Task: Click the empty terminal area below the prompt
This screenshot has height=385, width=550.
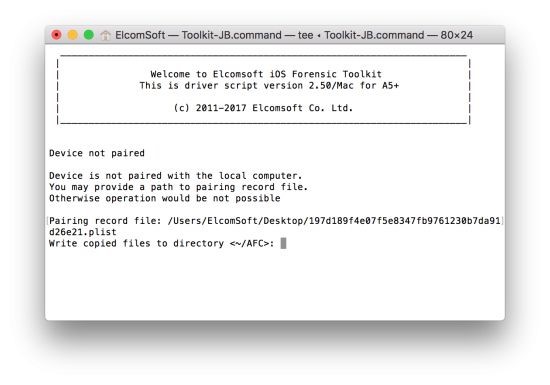Action: (275, 284)
